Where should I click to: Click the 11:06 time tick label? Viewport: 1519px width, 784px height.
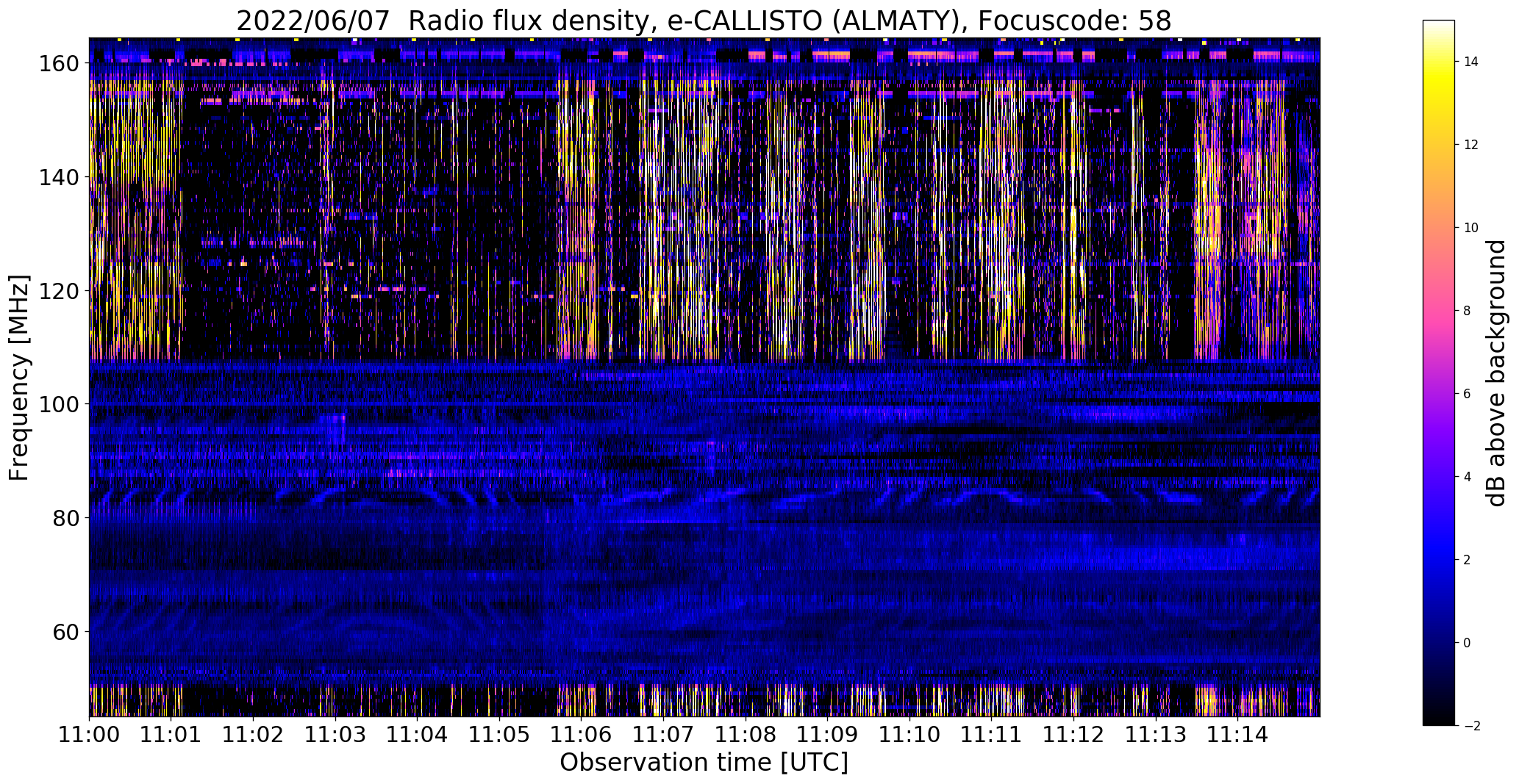582,735
